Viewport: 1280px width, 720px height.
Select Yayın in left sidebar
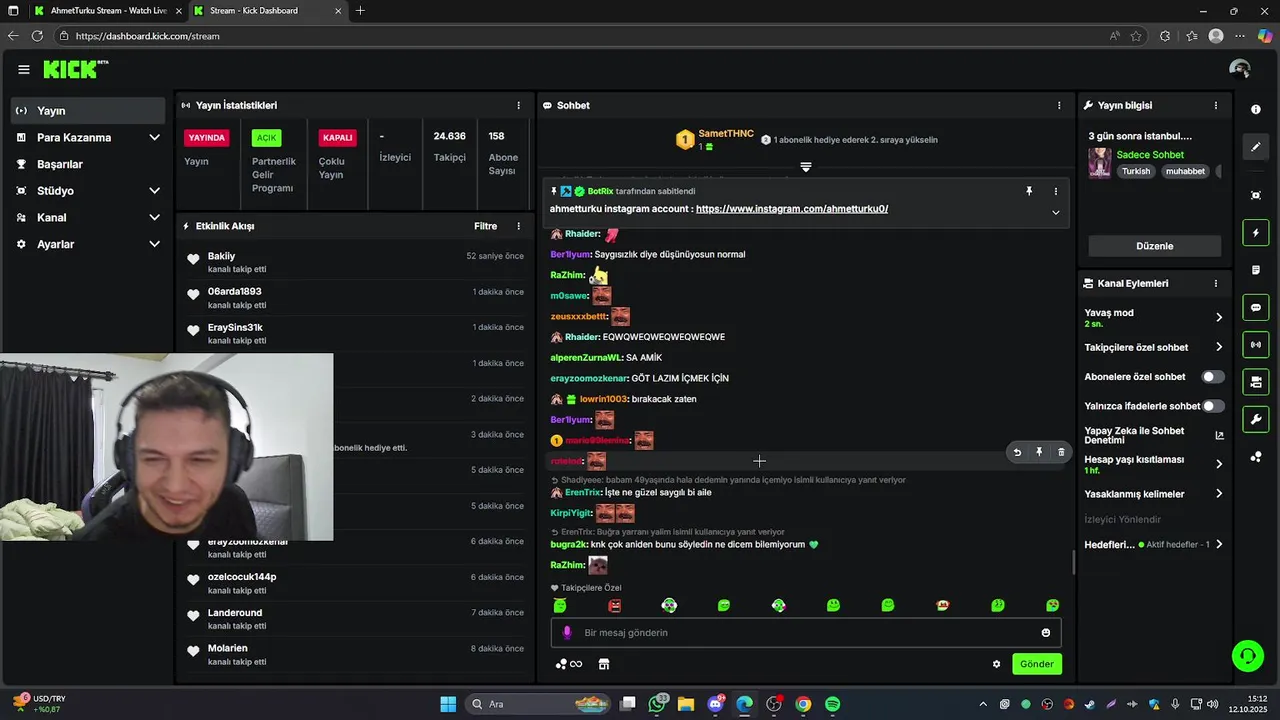tap(89, 111)
